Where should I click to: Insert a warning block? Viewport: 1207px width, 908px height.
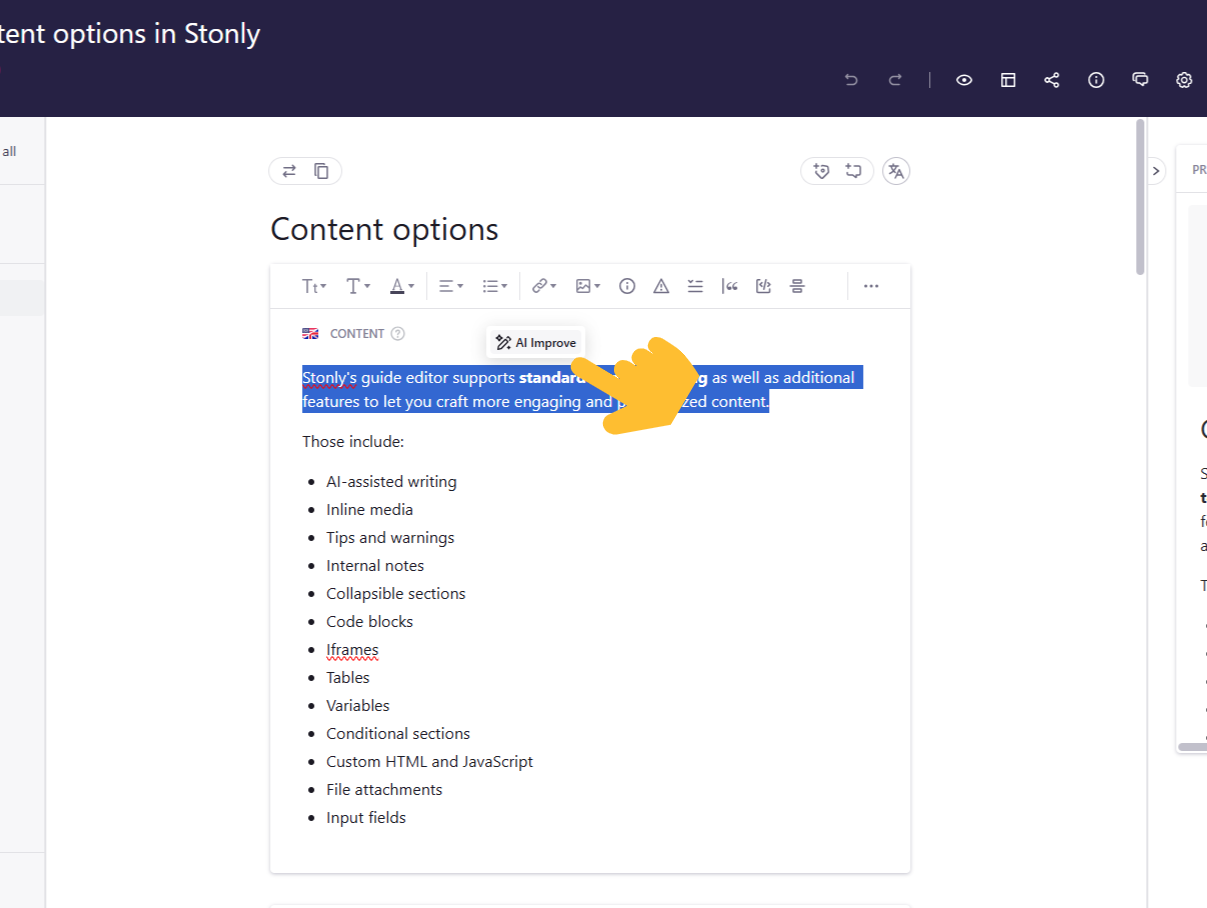[x=661, y=286]
